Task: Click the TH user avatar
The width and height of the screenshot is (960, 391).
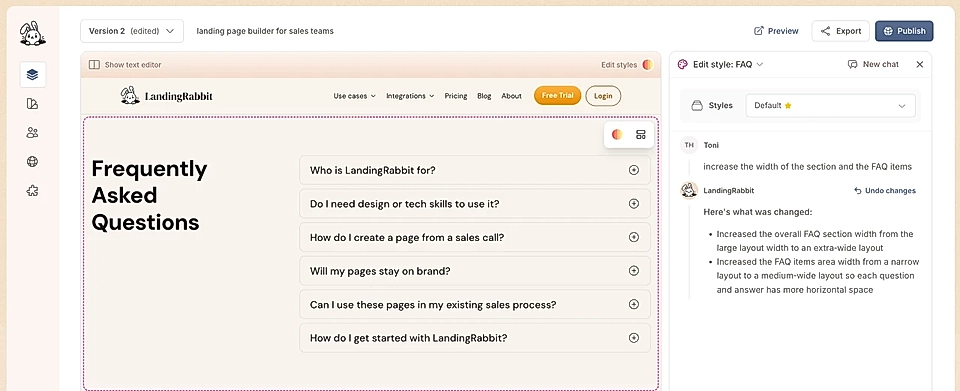Action: tap(689, 145)
